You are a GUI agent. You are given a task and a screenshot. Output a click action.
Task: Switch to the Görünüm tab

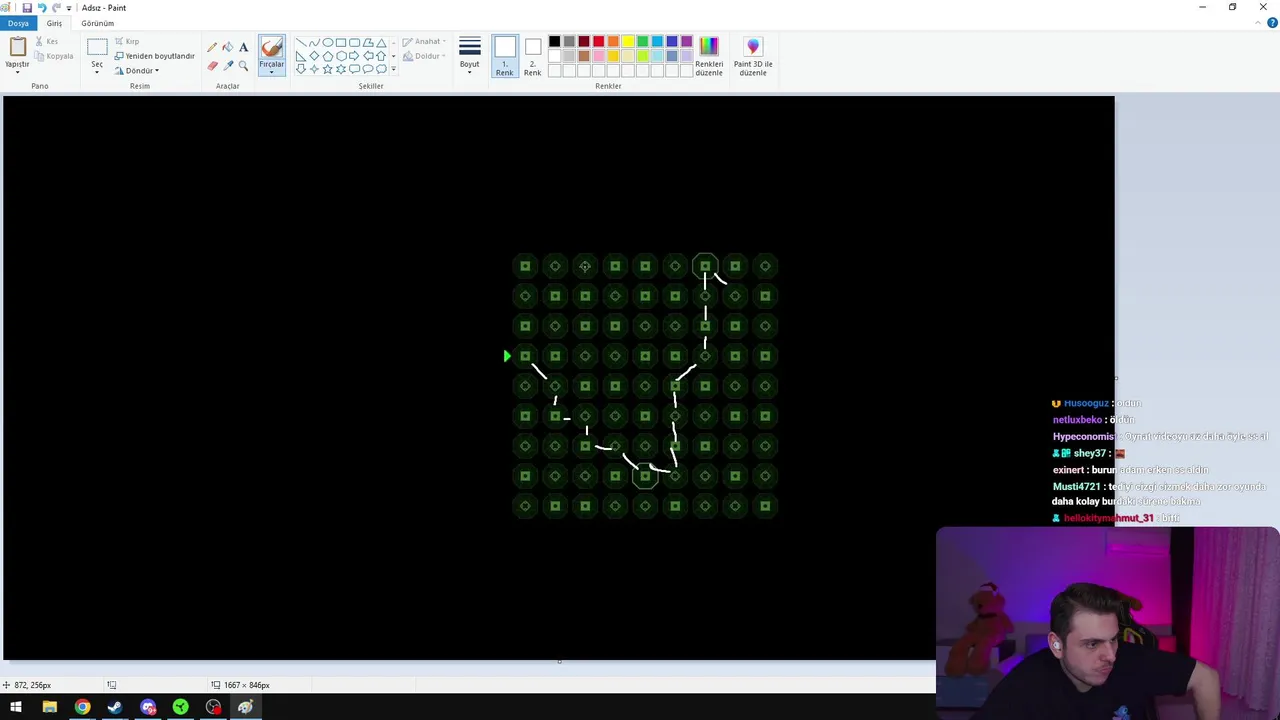click(98, 23)
